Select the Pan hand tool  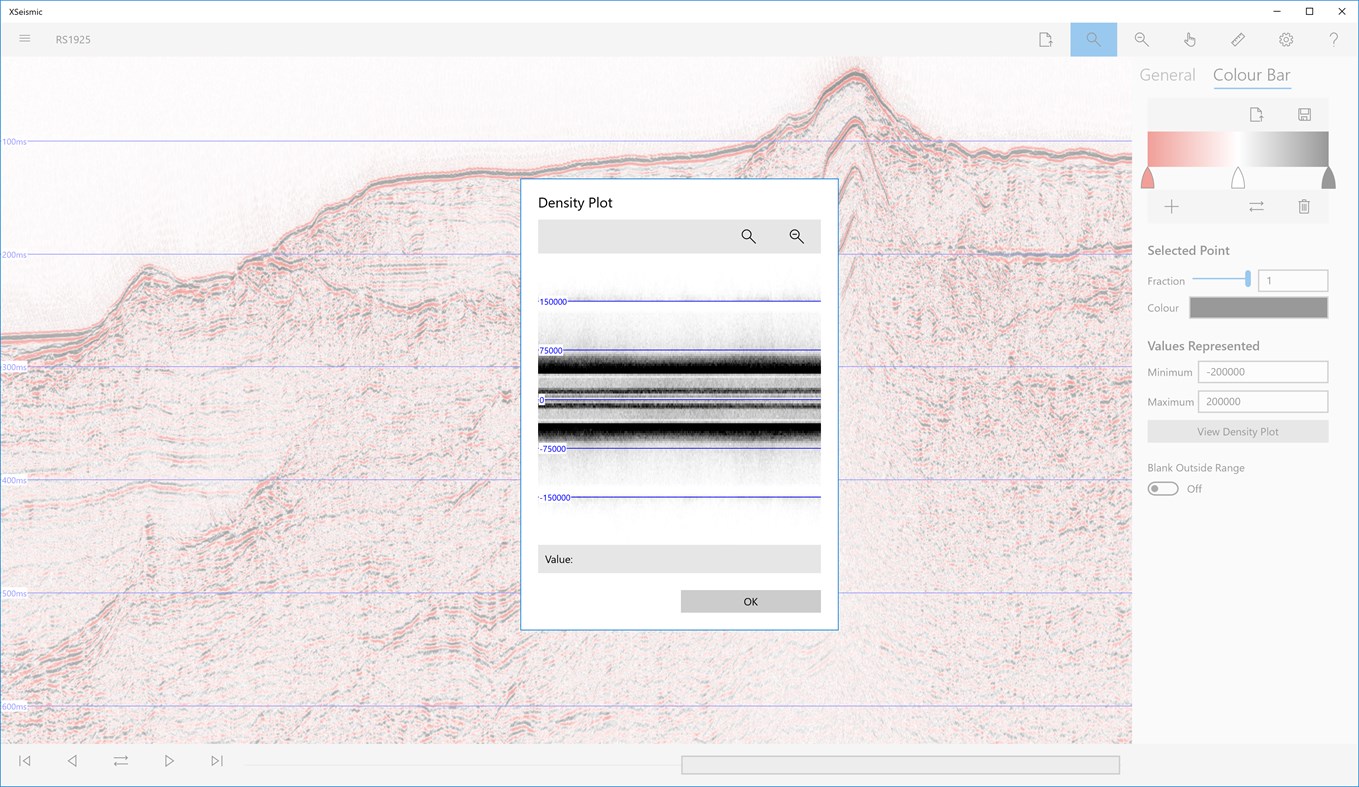(x=1189, y=39)
